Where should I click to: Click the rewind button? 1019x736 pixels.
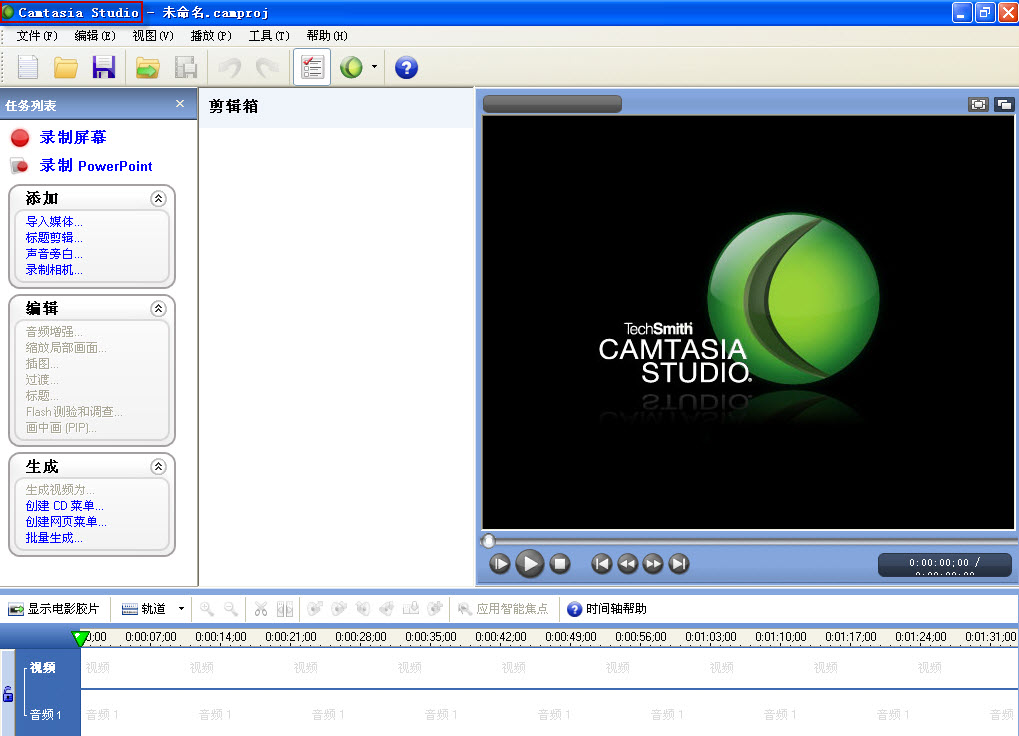[x=627, y=564]
